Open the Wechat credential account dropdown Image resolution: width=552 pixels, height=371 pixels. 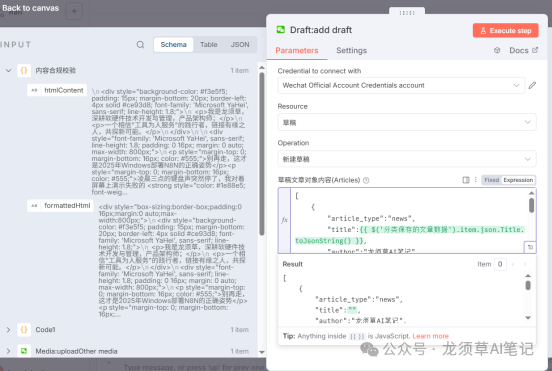pos(401,86)
